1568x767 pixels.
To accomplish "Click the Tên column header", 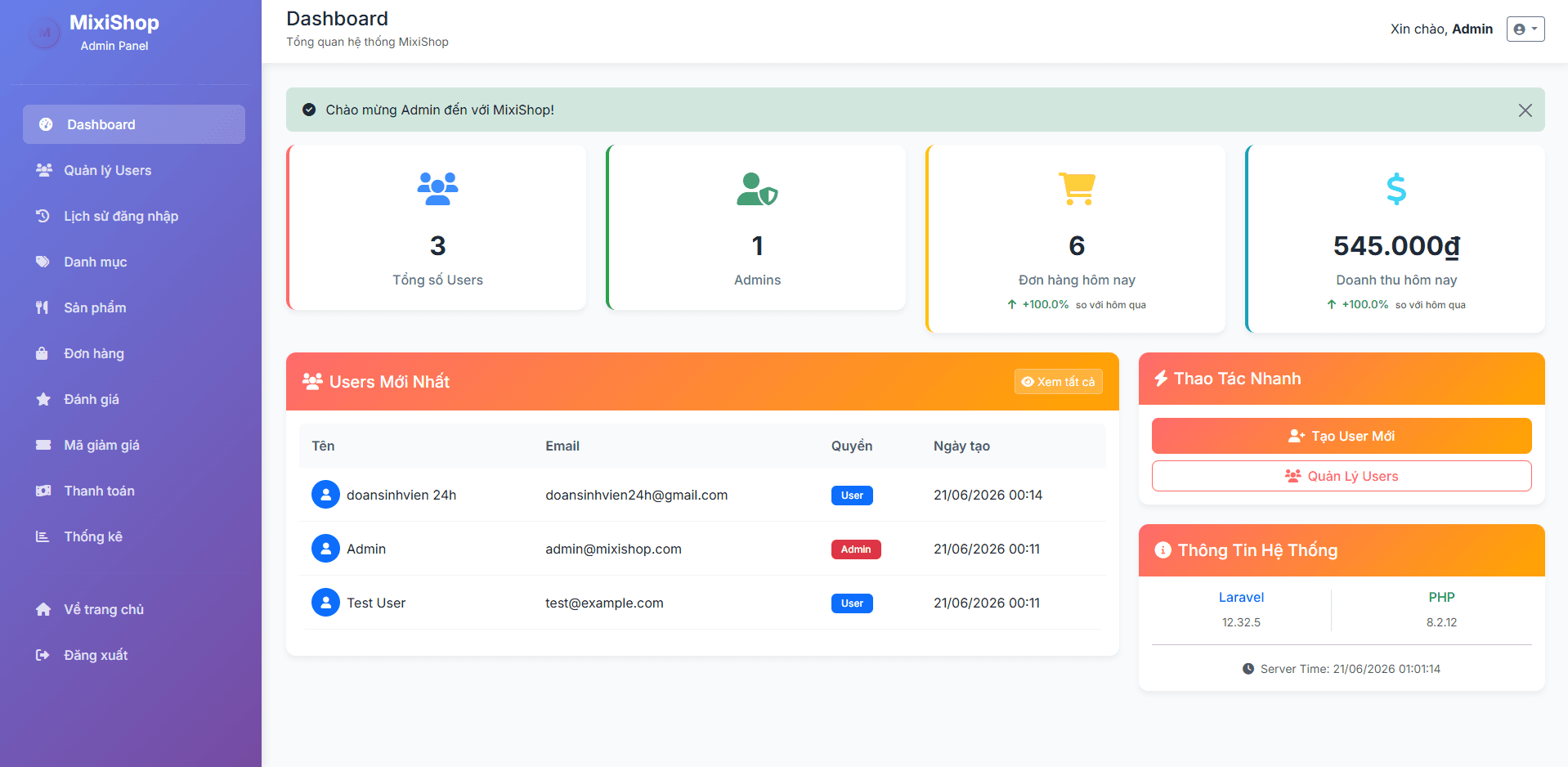I will tap(323, 446).
